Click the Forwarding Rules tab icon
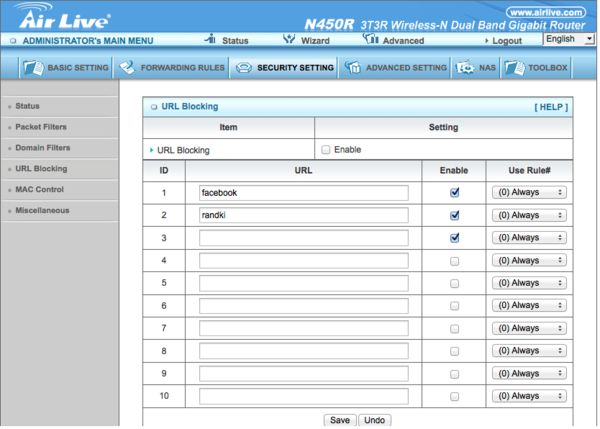This screenshot has height=429, width=600. coord(127,68)
